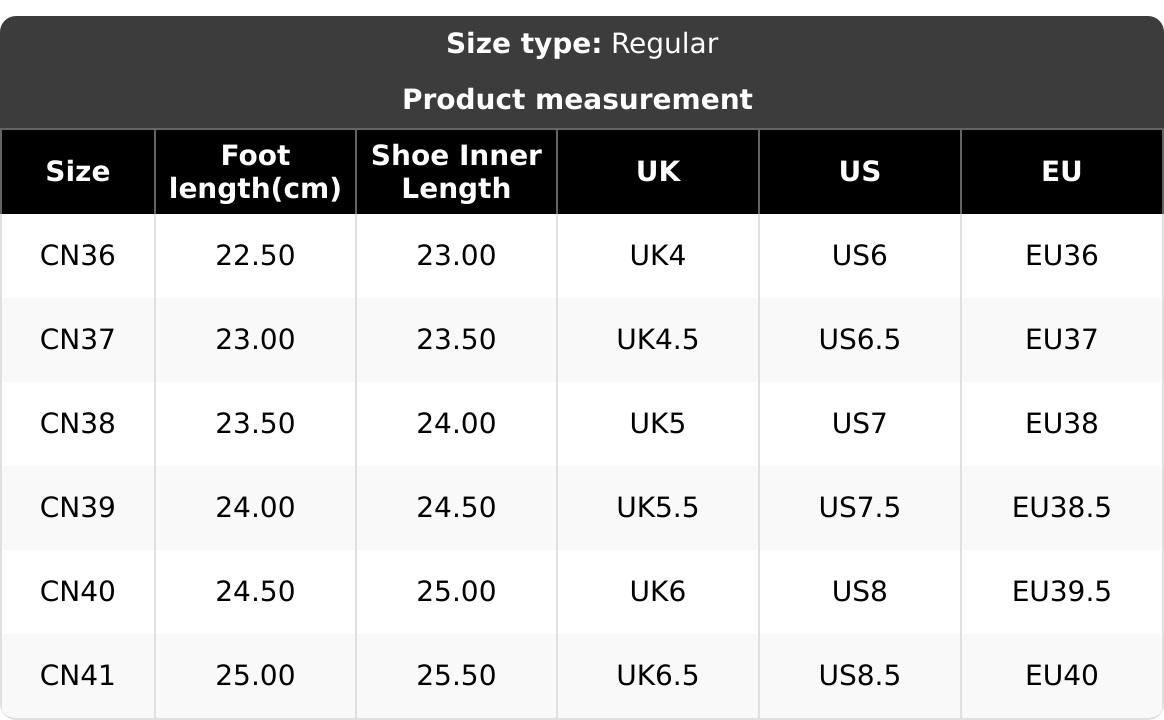Click the Foot length(cm) column header
This screenshot has height=720, width=1164.
(x=255, y=172)
